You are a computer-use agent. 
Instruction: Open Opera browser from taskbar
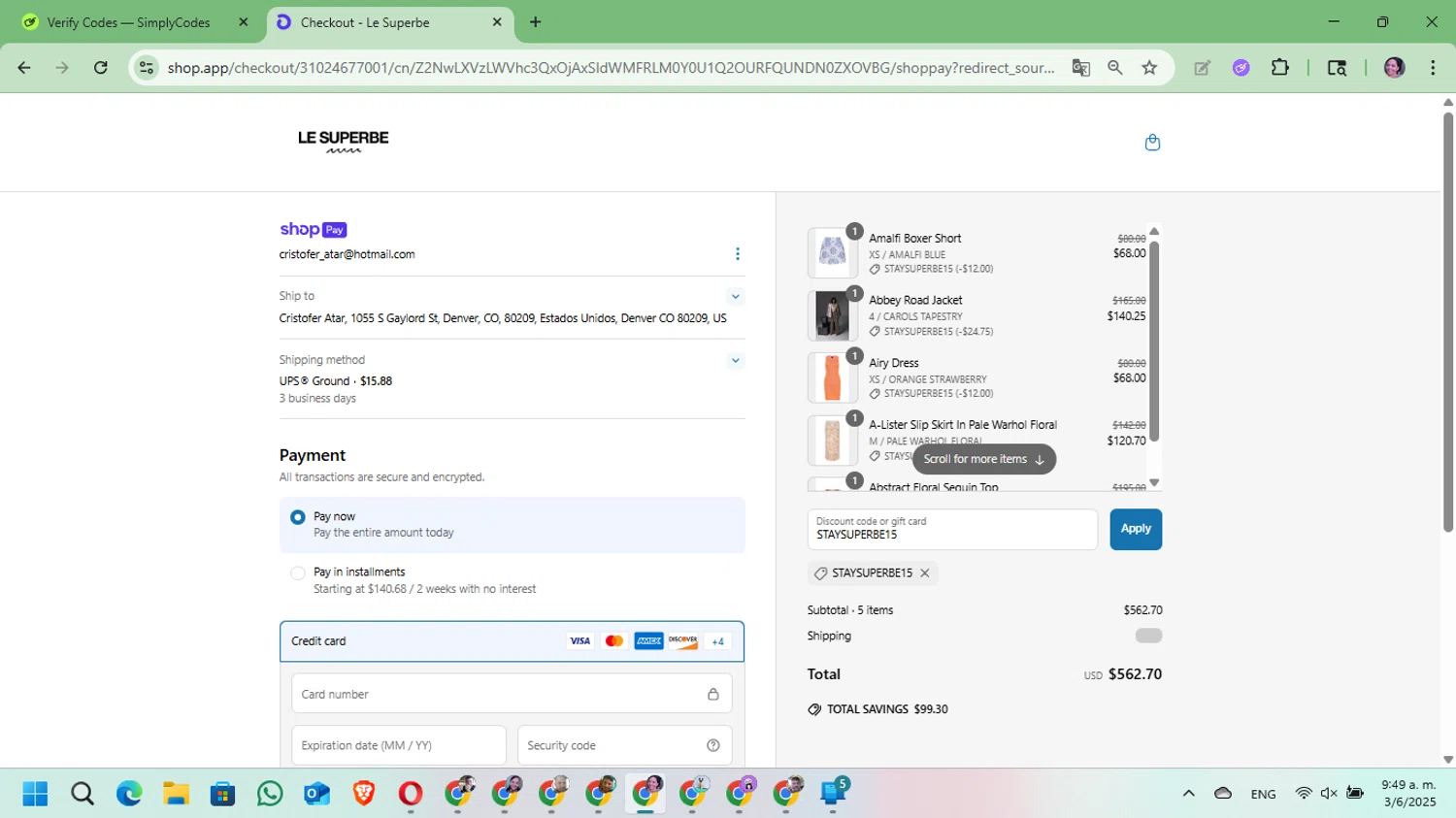coord(411,794)
